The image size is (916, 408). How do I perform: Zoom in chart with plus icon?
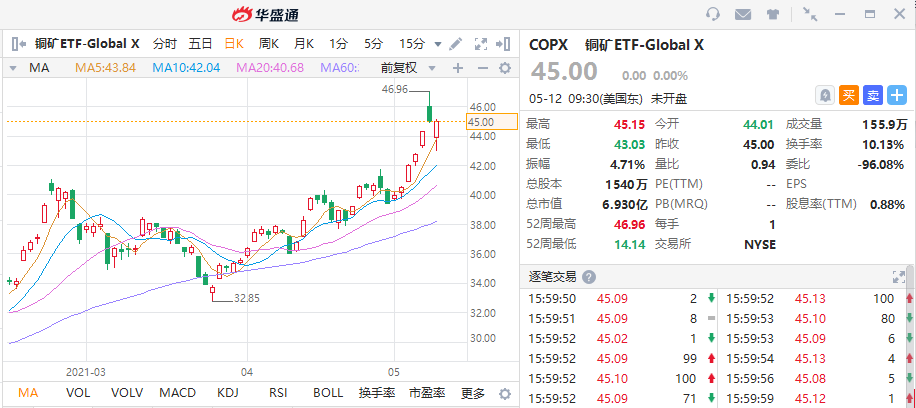pos(458,68)
